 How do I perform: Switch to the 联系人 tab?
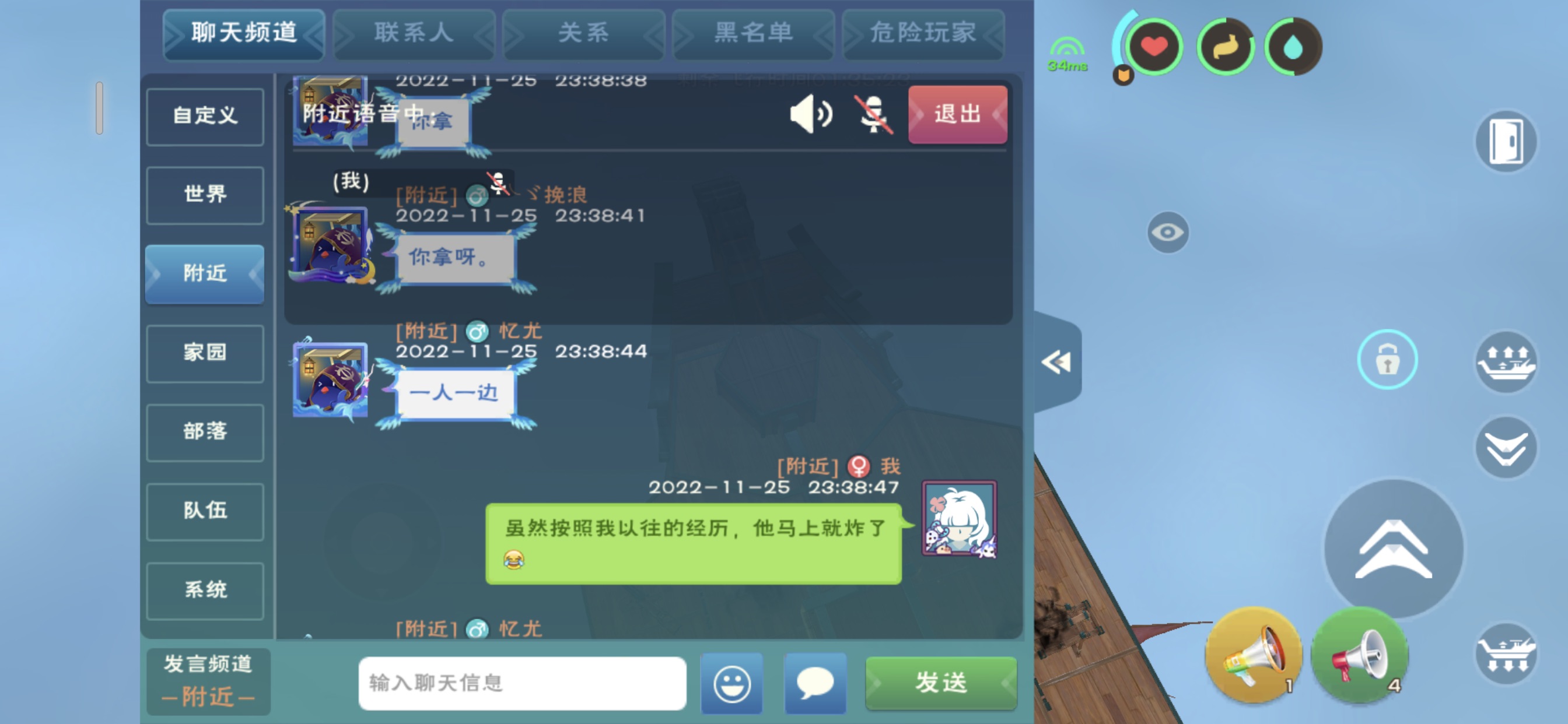pos(414,33)
